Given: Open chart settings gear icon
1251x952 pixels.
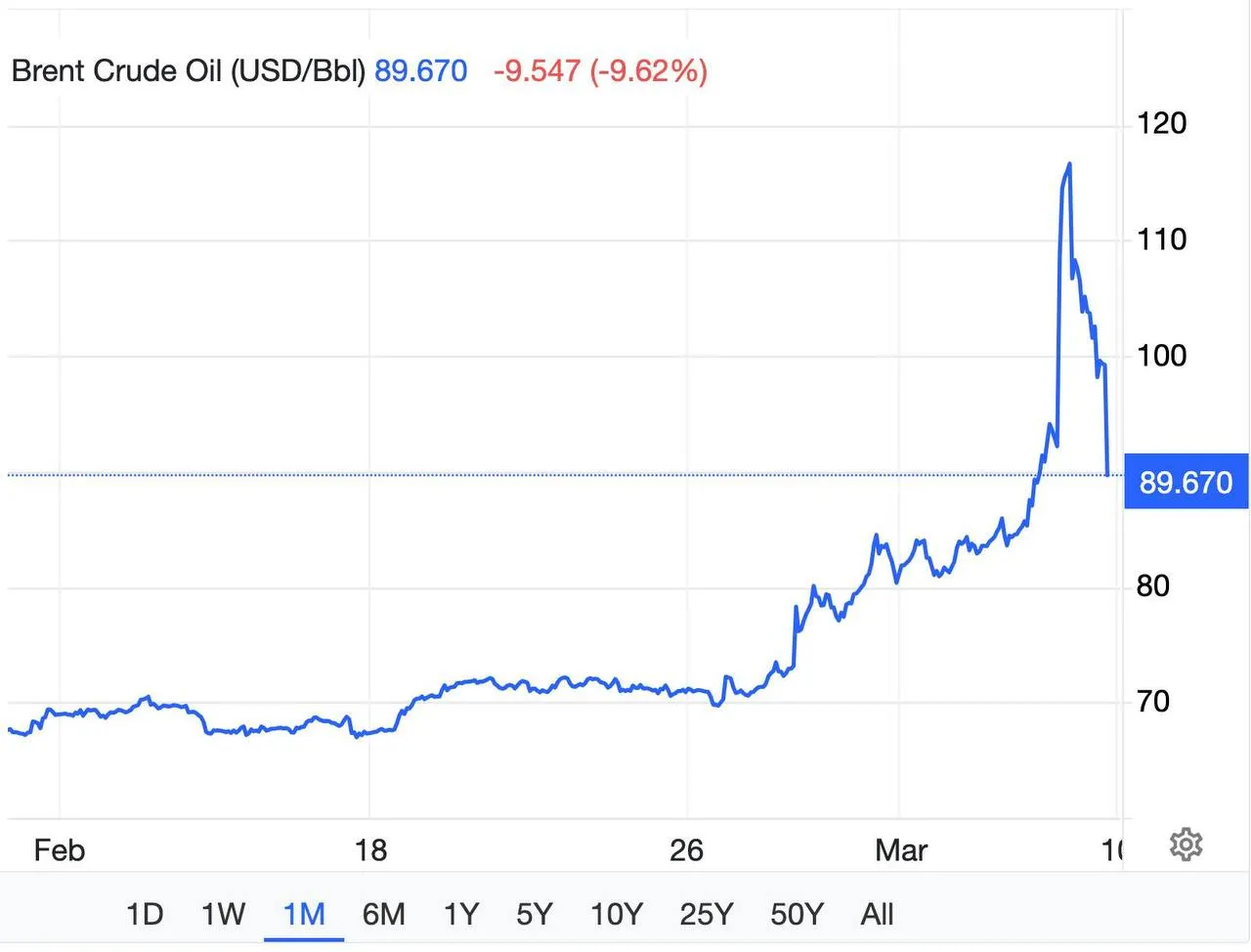Looking at the screenshot, I should pyautogui.click(x=1186, y=844).
